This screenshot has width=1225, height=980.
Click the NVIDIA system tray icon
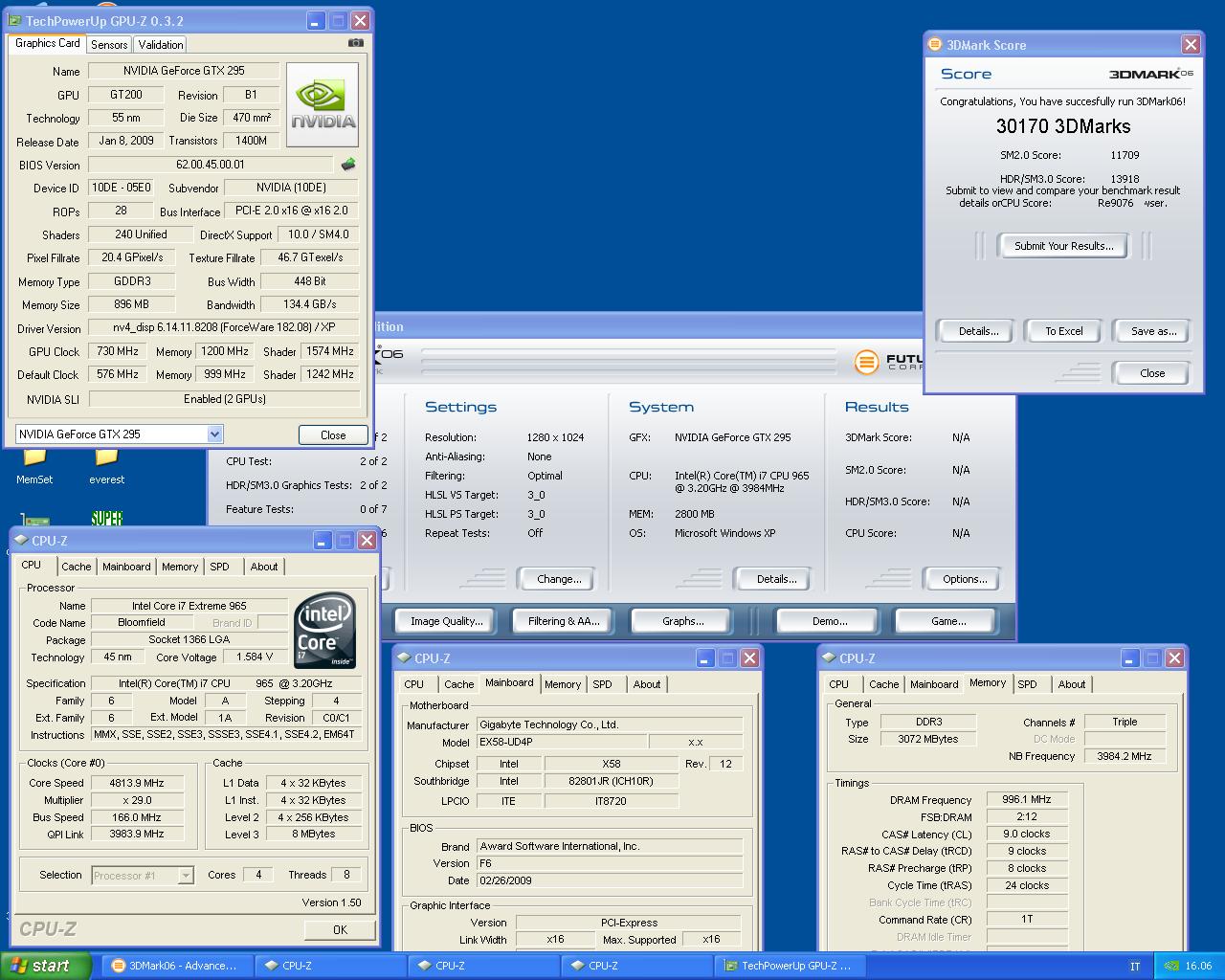point(1170,966)
